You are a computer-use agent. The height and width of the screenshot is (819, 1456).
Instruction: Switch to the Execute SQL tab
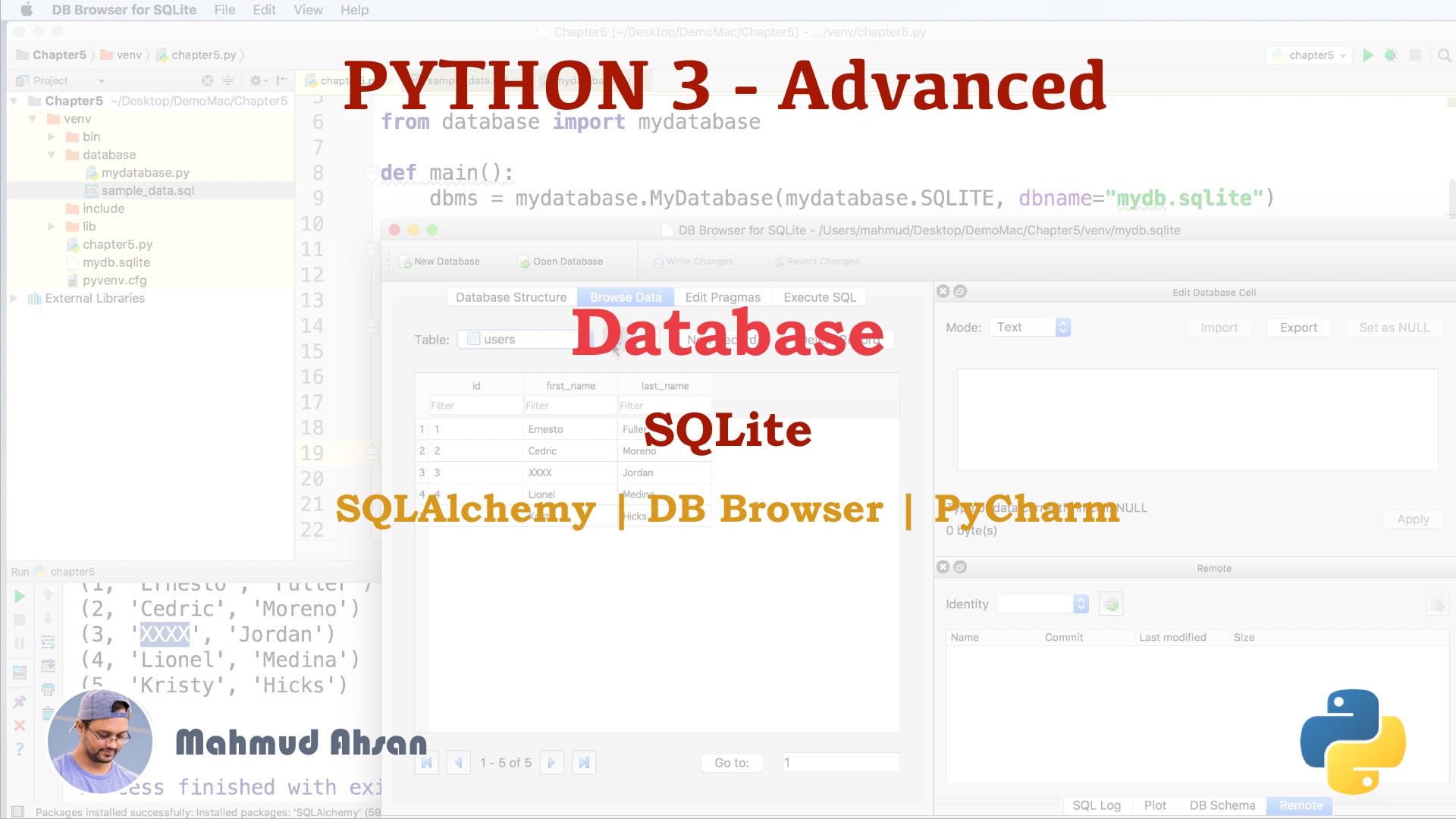(819, 297)
